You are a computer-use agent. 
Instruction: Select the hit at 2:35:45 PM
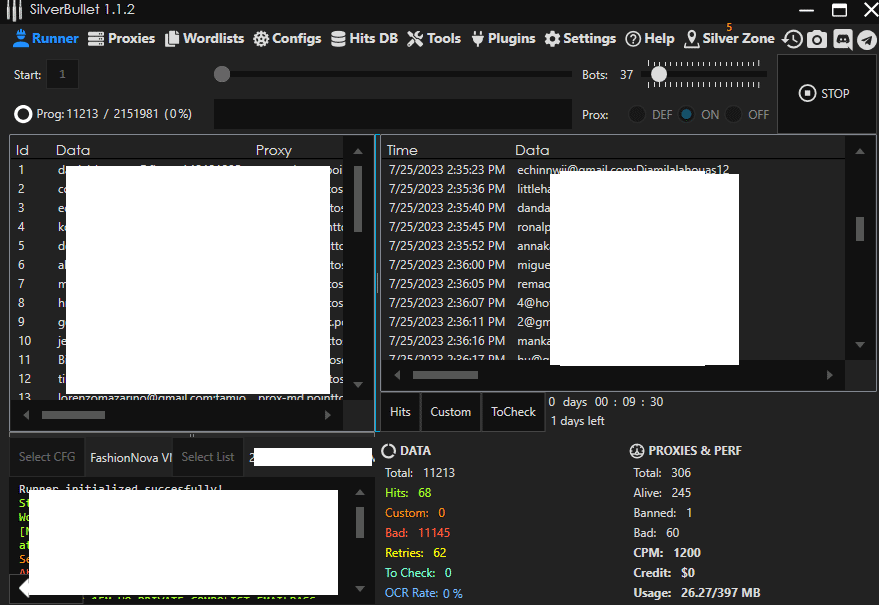click(614, 227)
